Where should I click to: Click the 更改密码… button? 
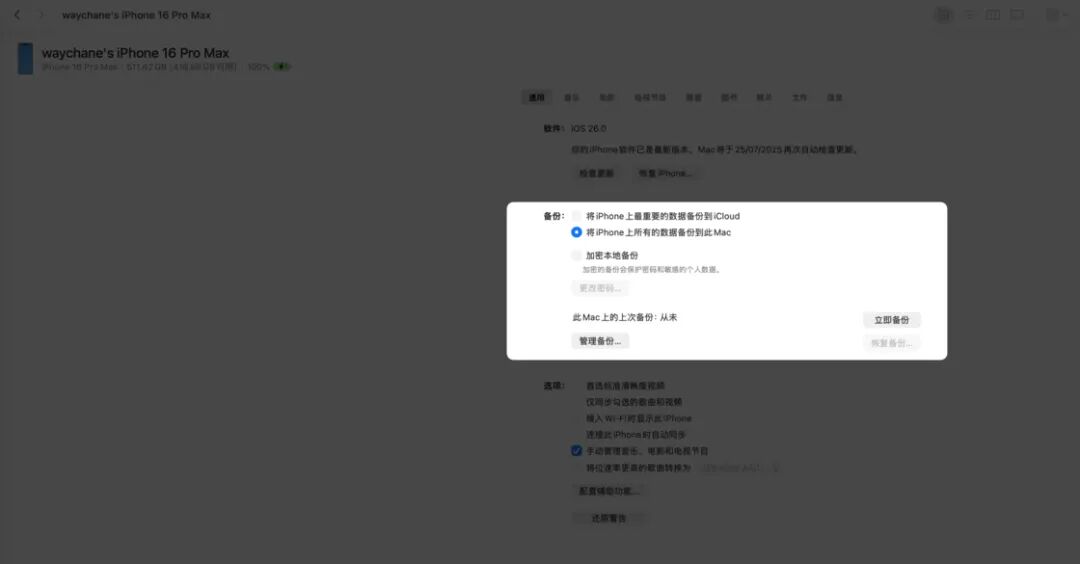(x=600, y=288)
